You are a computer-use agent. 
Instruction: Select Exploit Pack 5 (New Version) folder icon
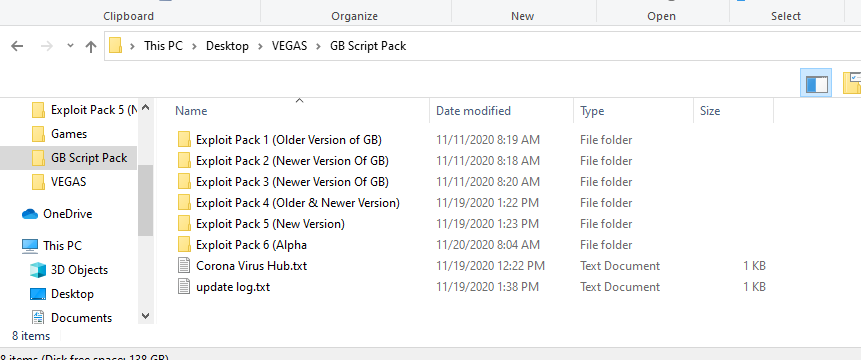point(184,223)
